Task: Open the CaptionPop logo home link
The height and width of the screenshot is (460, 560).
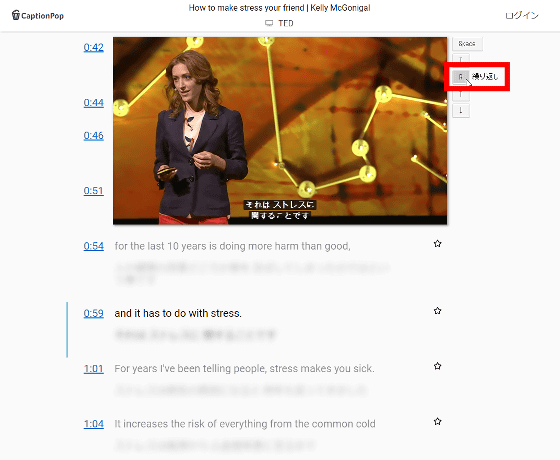Action: click(x=38, y=15)
